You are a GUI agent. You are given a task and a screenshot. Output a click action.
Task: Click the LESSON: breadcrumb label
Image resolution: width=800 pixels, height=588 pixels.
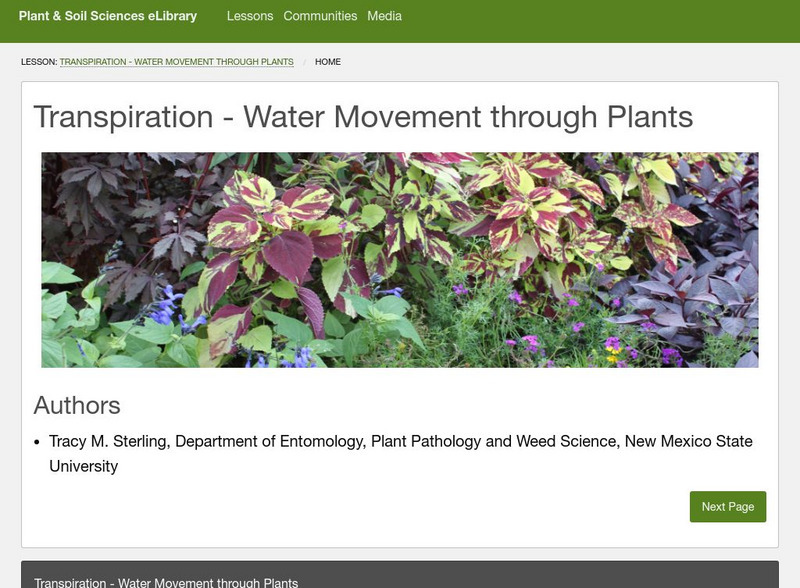[x=39, y=62]
